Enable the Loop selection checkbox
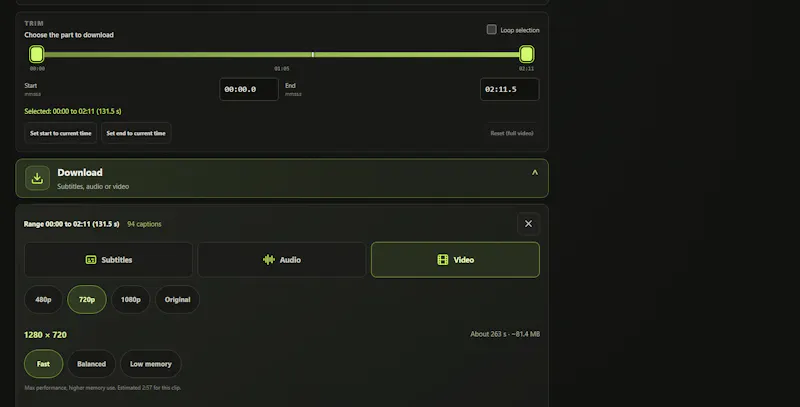Screen dimensions: 800x407 click(491, 30)
